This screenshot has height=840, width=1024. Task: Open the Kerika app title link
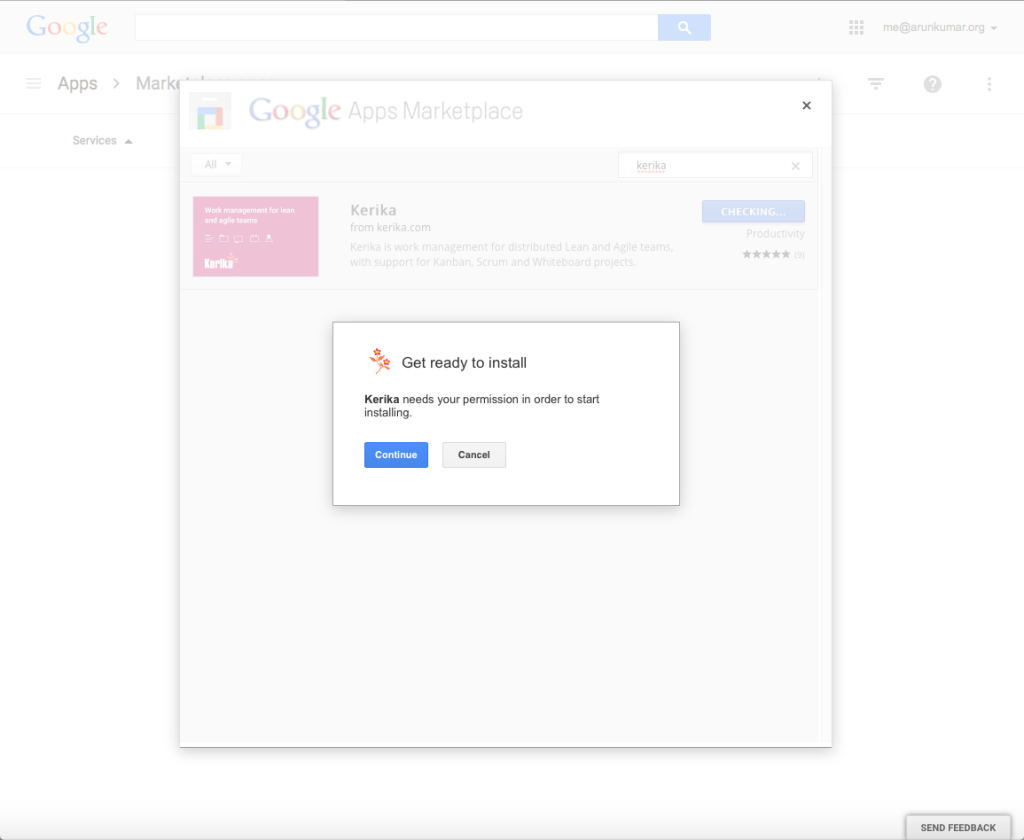(373, 210)
